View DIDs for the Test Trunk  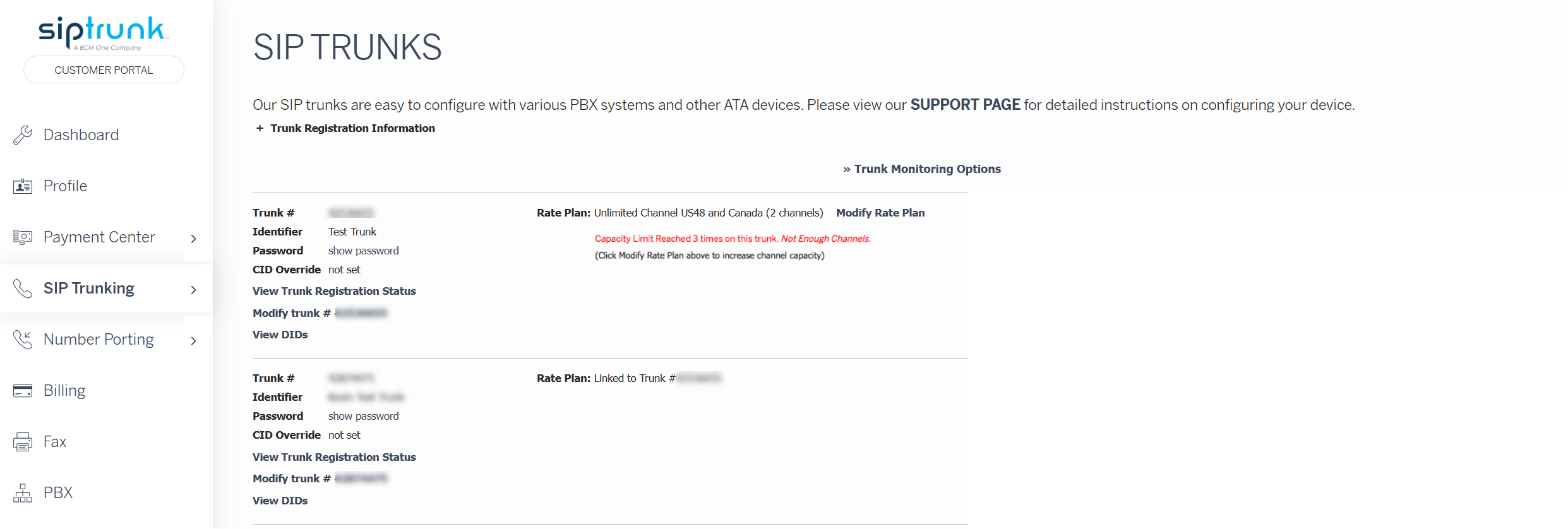pos(280,335)
